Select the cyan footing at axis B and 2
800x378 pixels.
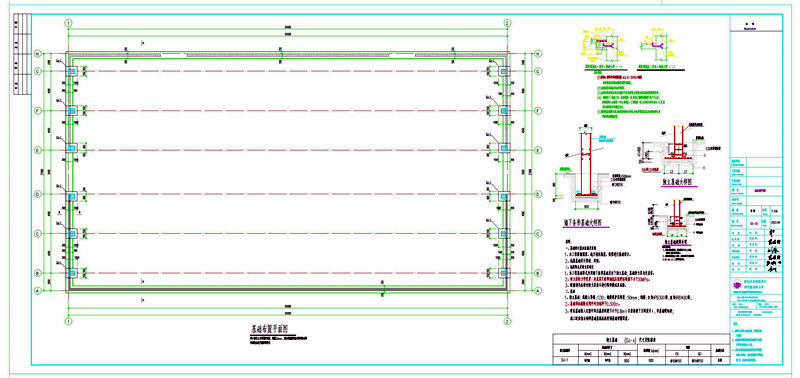(x=505, y=272)
